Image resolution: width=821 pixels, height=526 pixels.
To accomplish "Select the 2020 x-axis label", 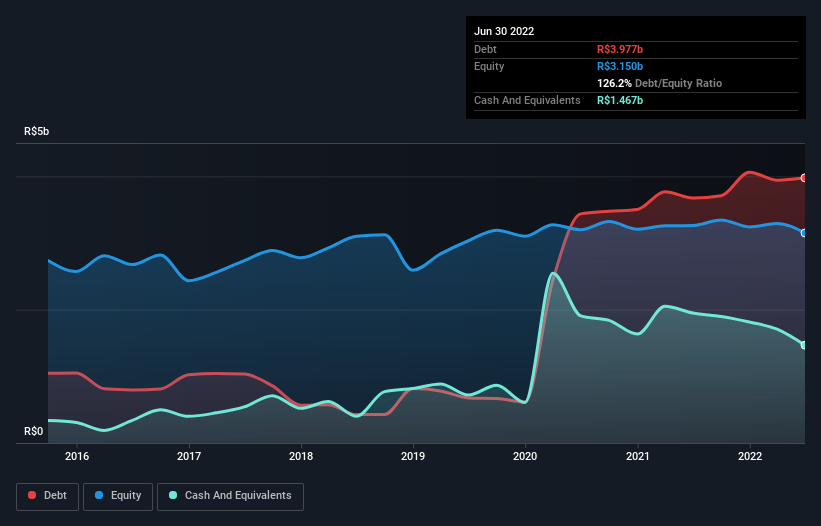I will [525, 456].
